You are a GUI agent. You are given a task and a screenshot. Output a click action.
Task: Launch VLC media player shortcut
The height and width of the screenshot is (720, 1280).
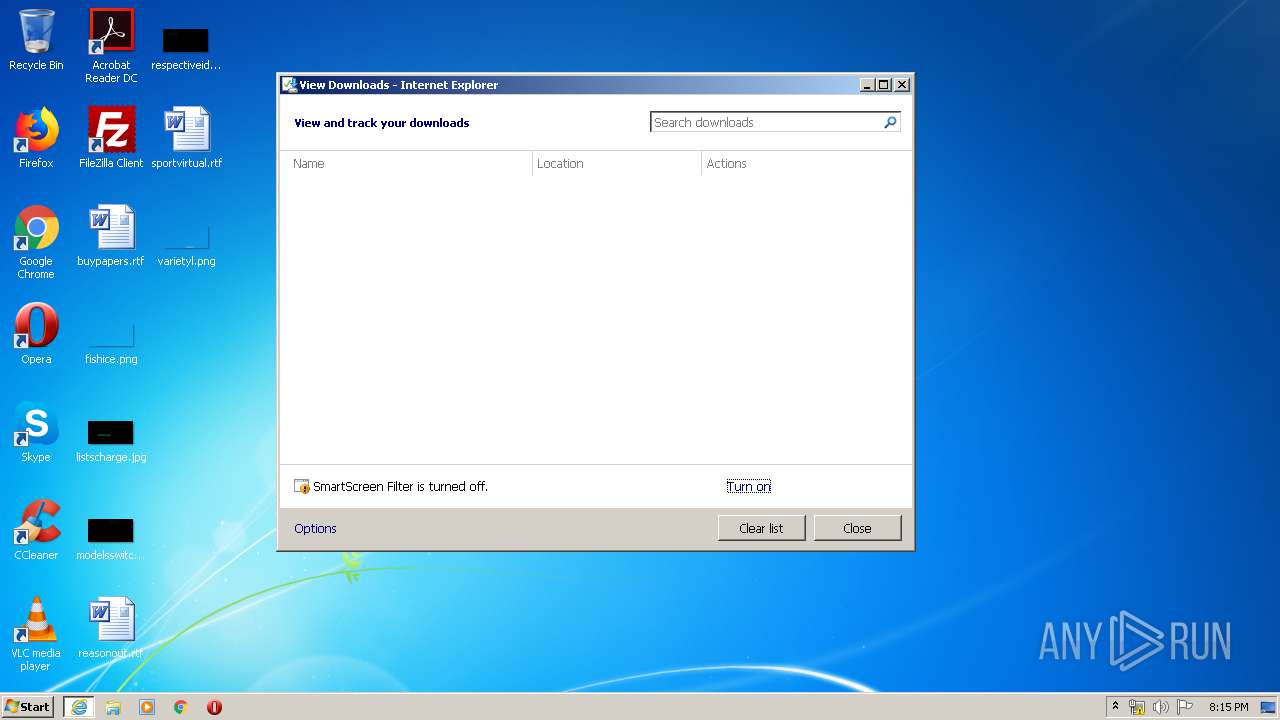36,634
